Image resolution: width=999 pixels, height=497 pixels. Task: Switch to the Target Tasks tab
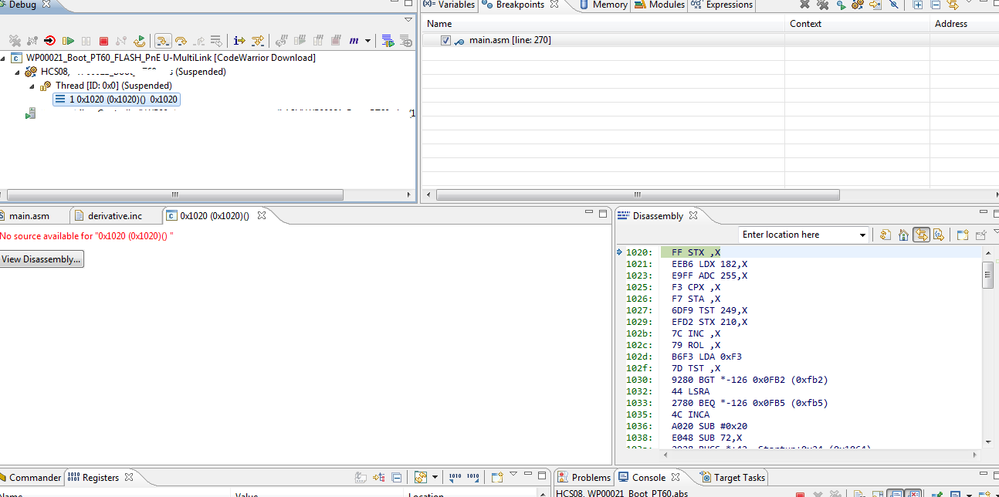point(733,477)
